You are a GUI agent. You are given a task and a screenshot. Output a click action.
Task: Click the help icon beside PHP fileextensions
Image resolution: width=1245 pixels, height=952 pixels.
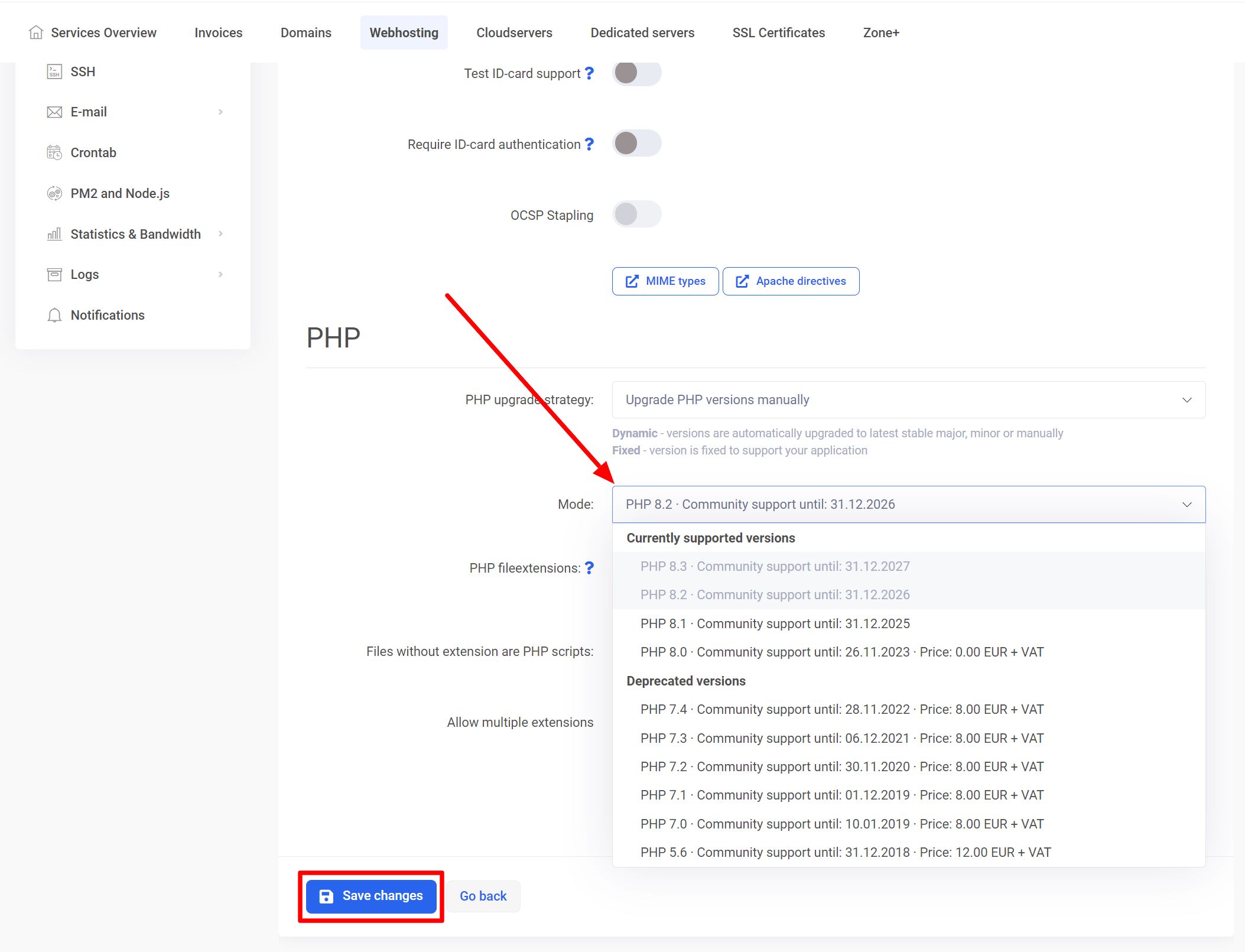(589, 568)
